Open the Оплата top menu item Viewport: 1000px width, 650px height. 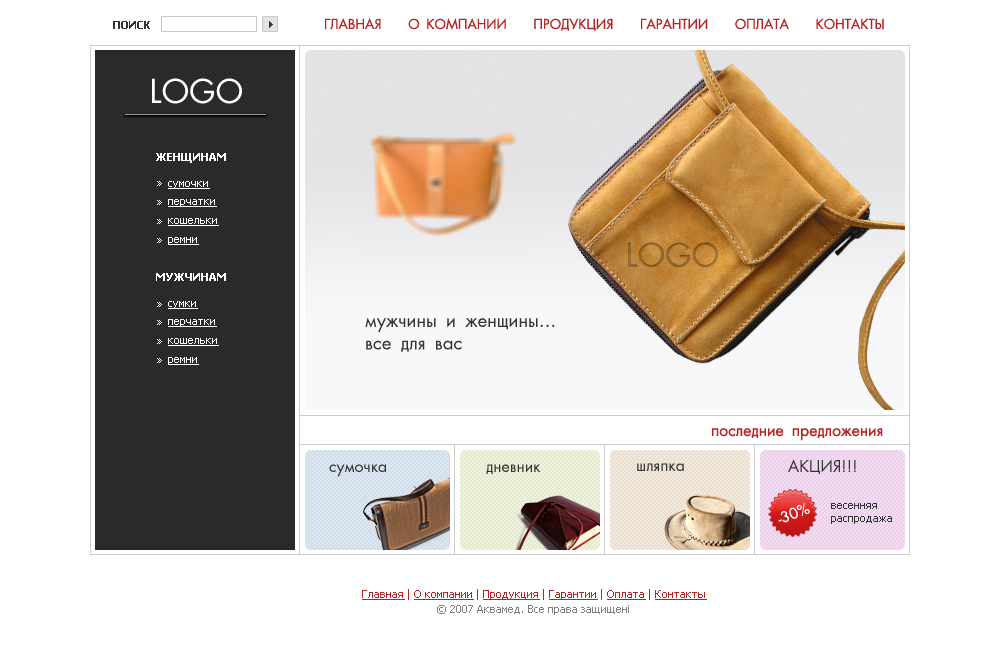761,24
